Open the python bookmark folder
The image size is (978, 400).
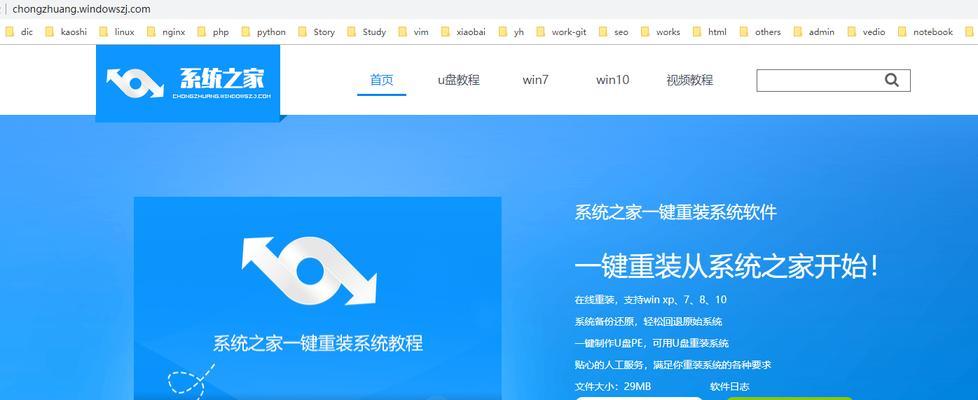point(263,32)
